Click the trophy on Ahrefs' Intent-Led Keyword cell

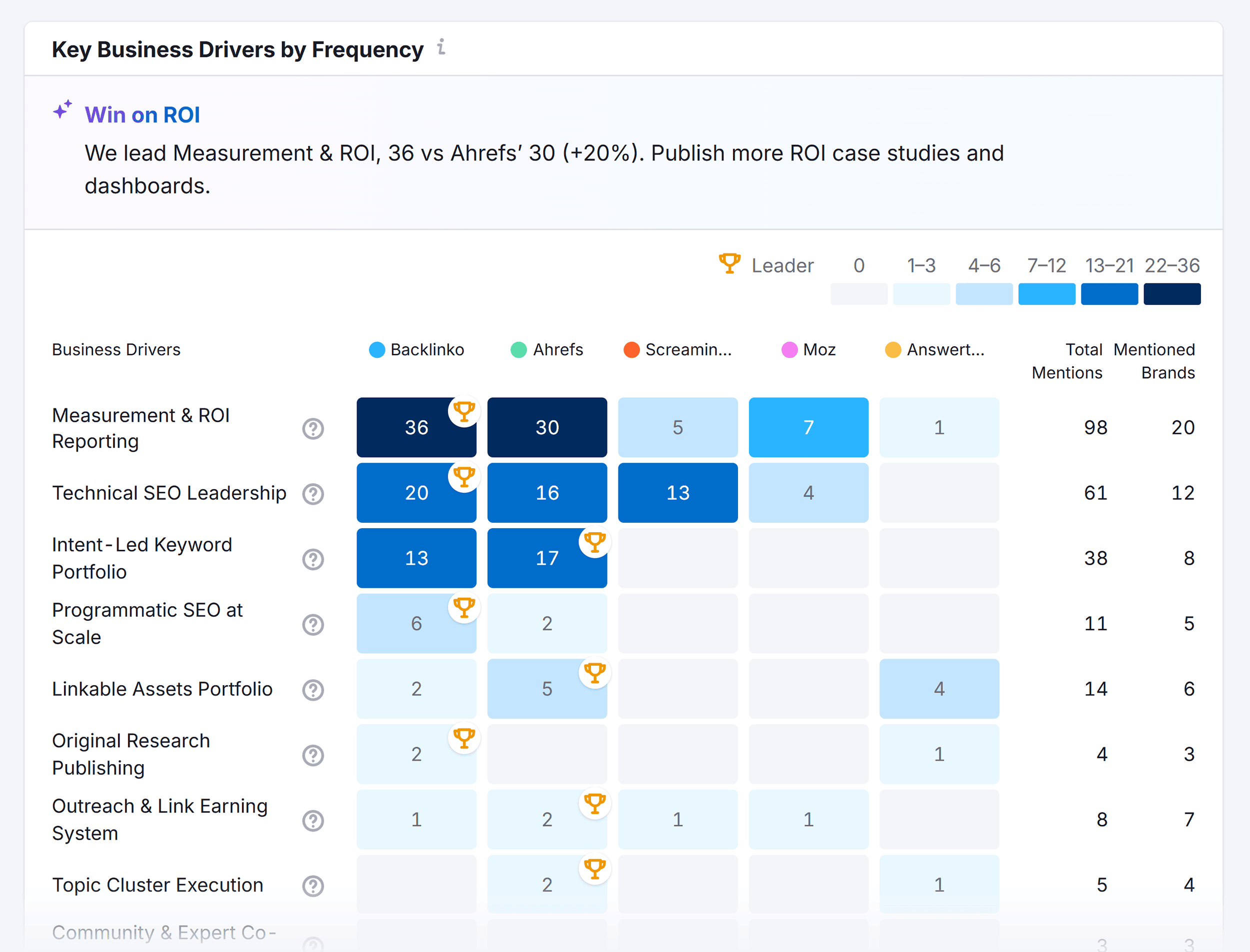coord(594,542)
